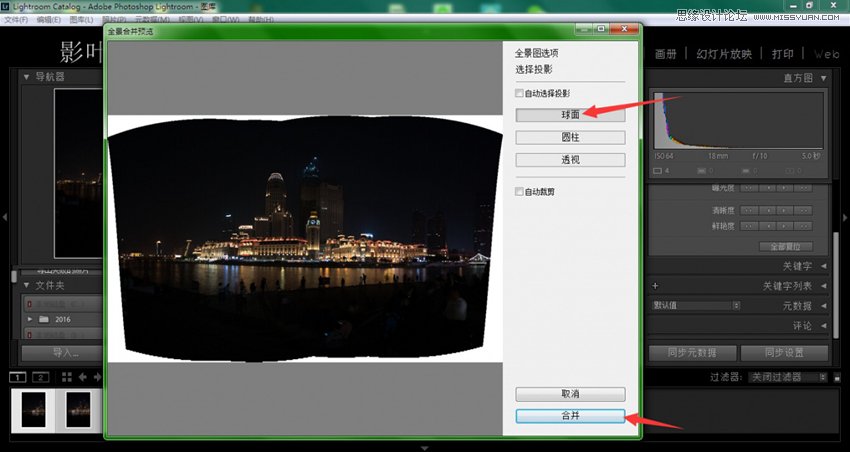Click the 曝光度 large increase button

(x=803, y=188)
